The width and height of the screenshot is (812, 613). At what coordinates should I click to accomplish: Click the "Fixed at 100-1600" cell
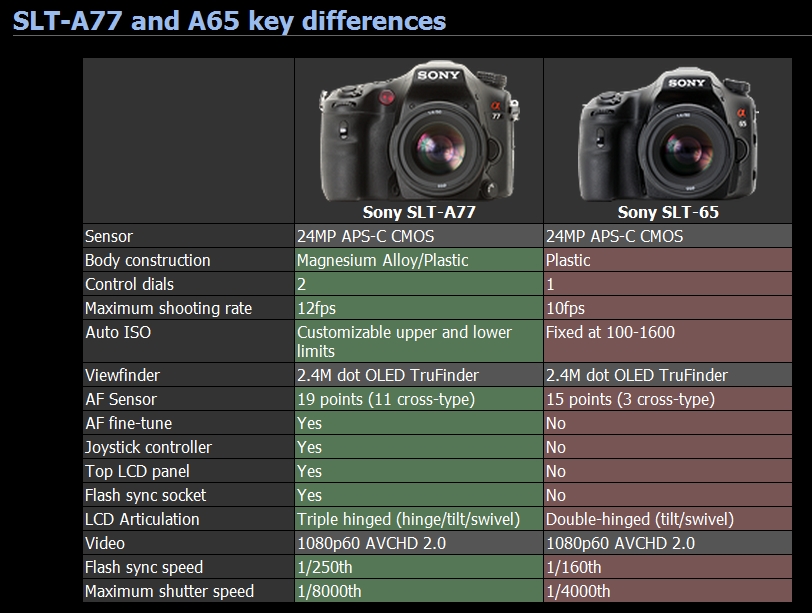(x=668, y=341)
